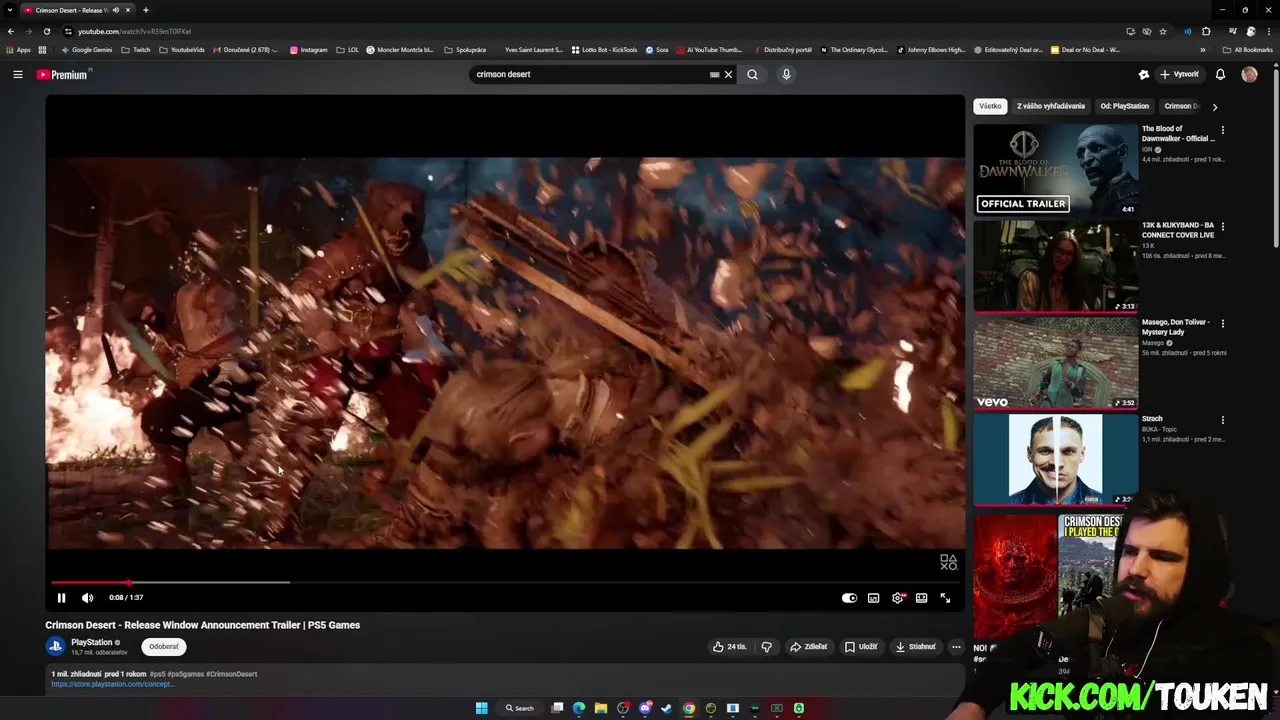Open Steam from the taskbar

point(667,708)
